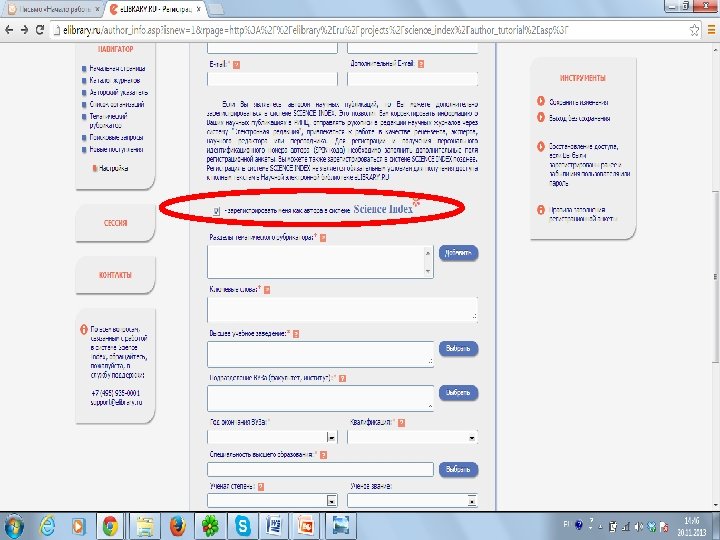Click help icon beside Специальность высшего образования
This screenshot has height=540, width=720.
coord(323,455)
